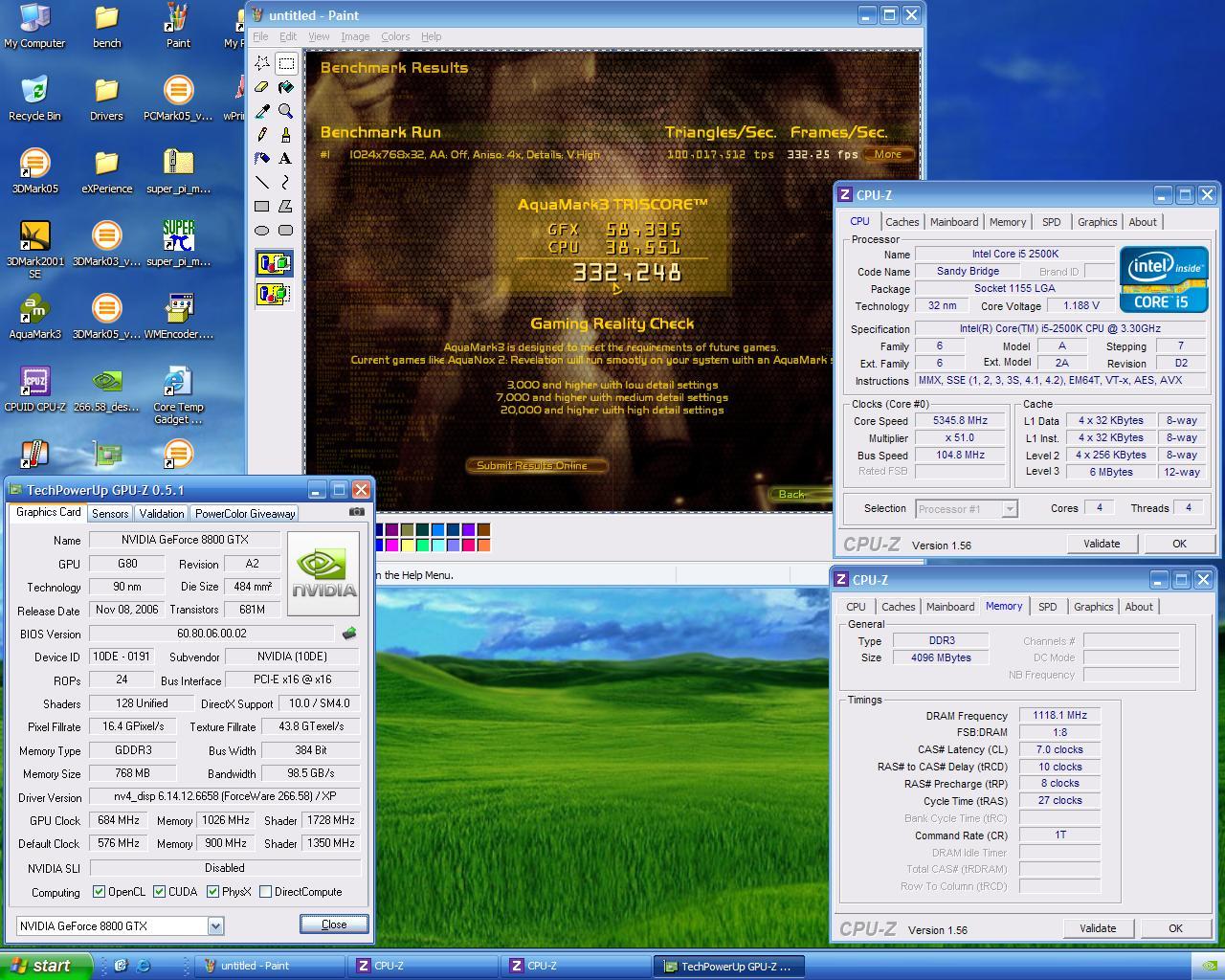1225x980 pixels.
Task: Pick the Airbrush spray can tool
Action: (x=262, y=158)
